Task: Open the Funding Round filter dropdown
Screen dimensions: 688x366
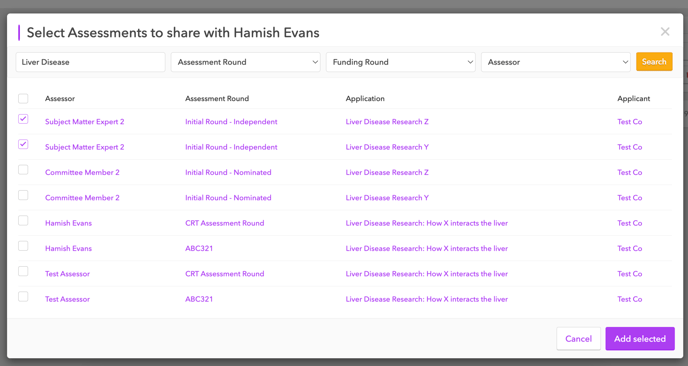Action: (x=401, y=62)
